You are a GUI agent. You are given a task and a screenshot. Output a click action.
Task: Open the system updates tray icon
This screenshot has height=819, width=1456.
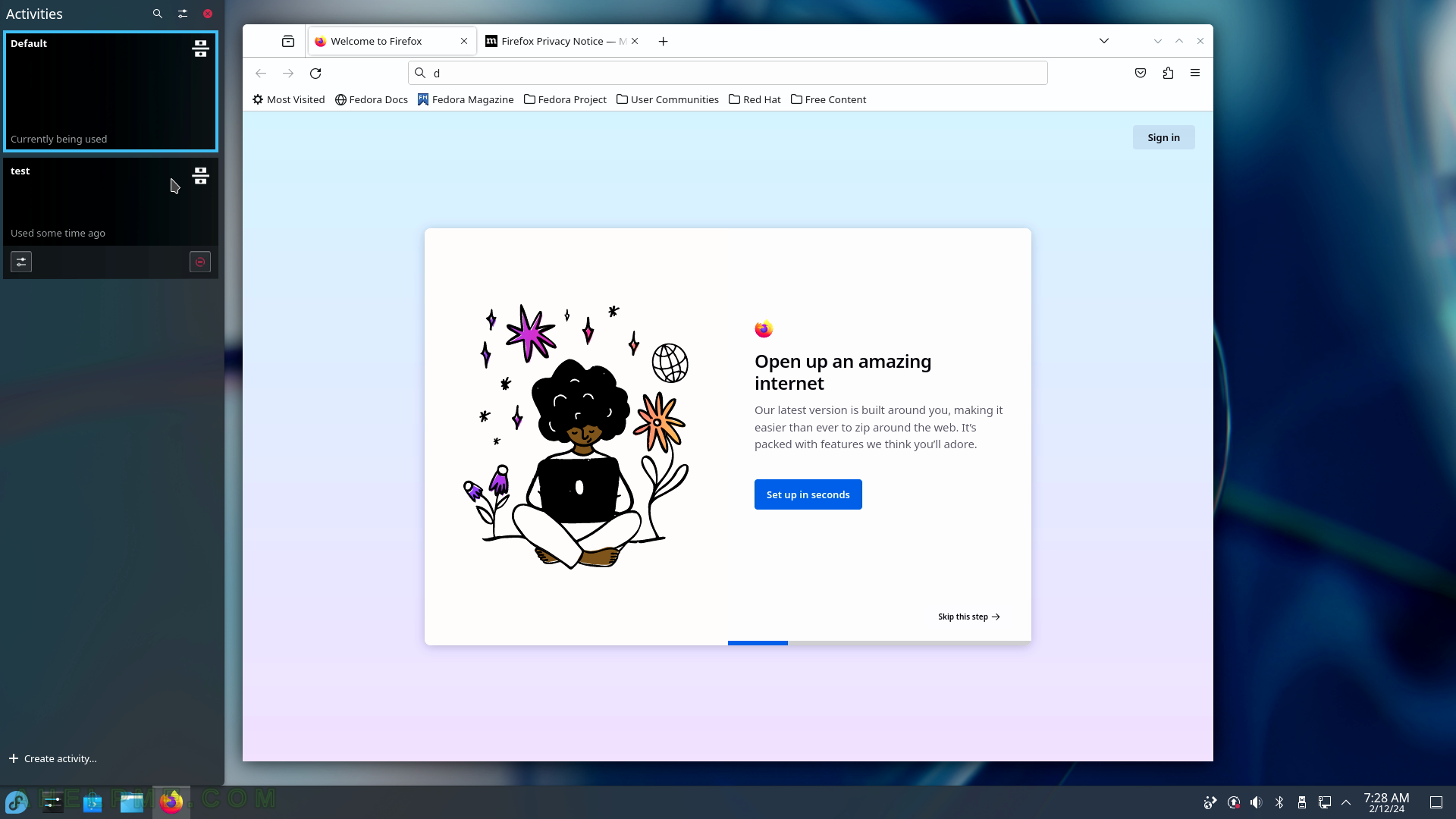click(x=1234, y=802)
